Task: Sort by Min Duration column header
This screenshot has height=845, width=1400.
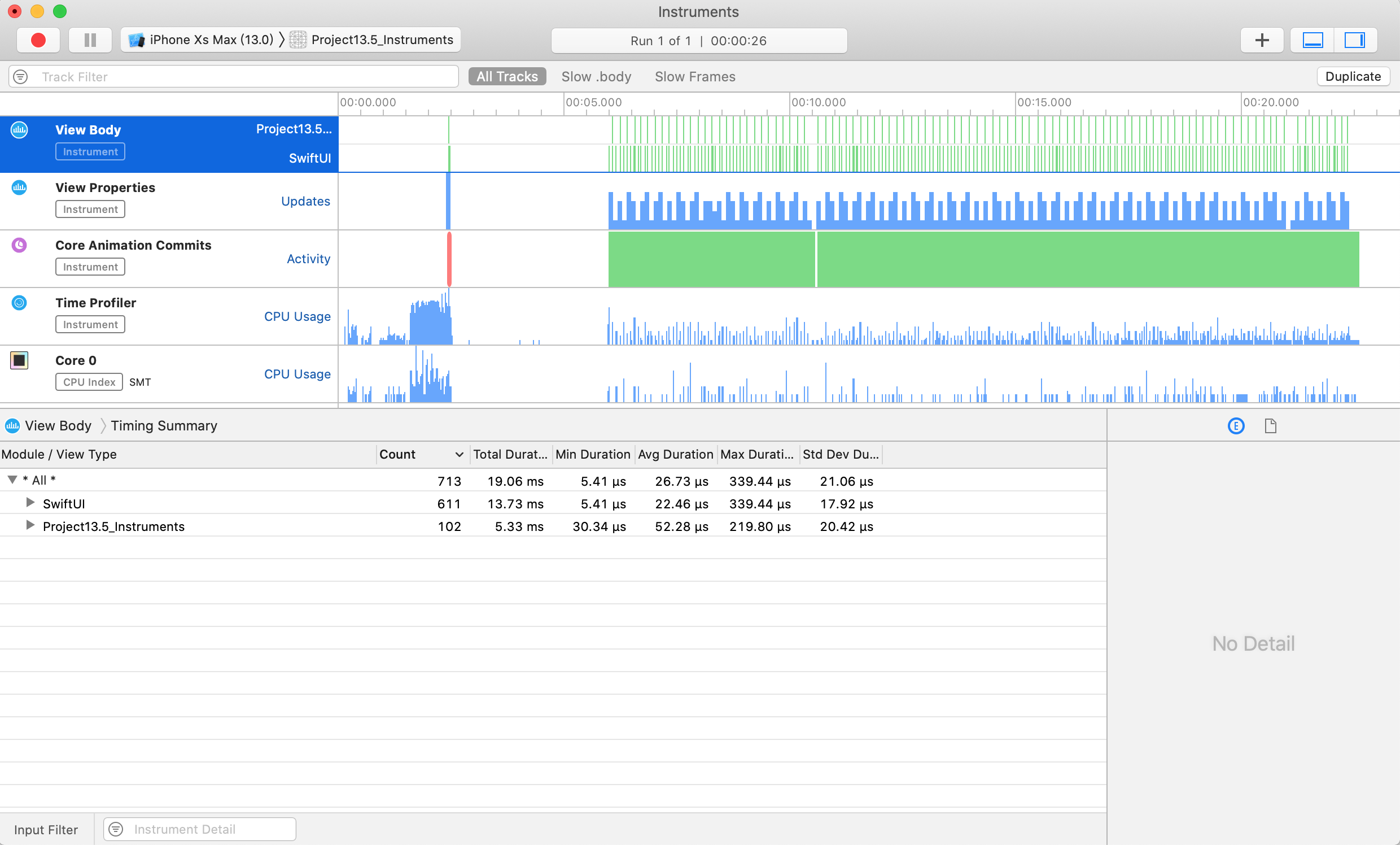Action: click(593, 454)
